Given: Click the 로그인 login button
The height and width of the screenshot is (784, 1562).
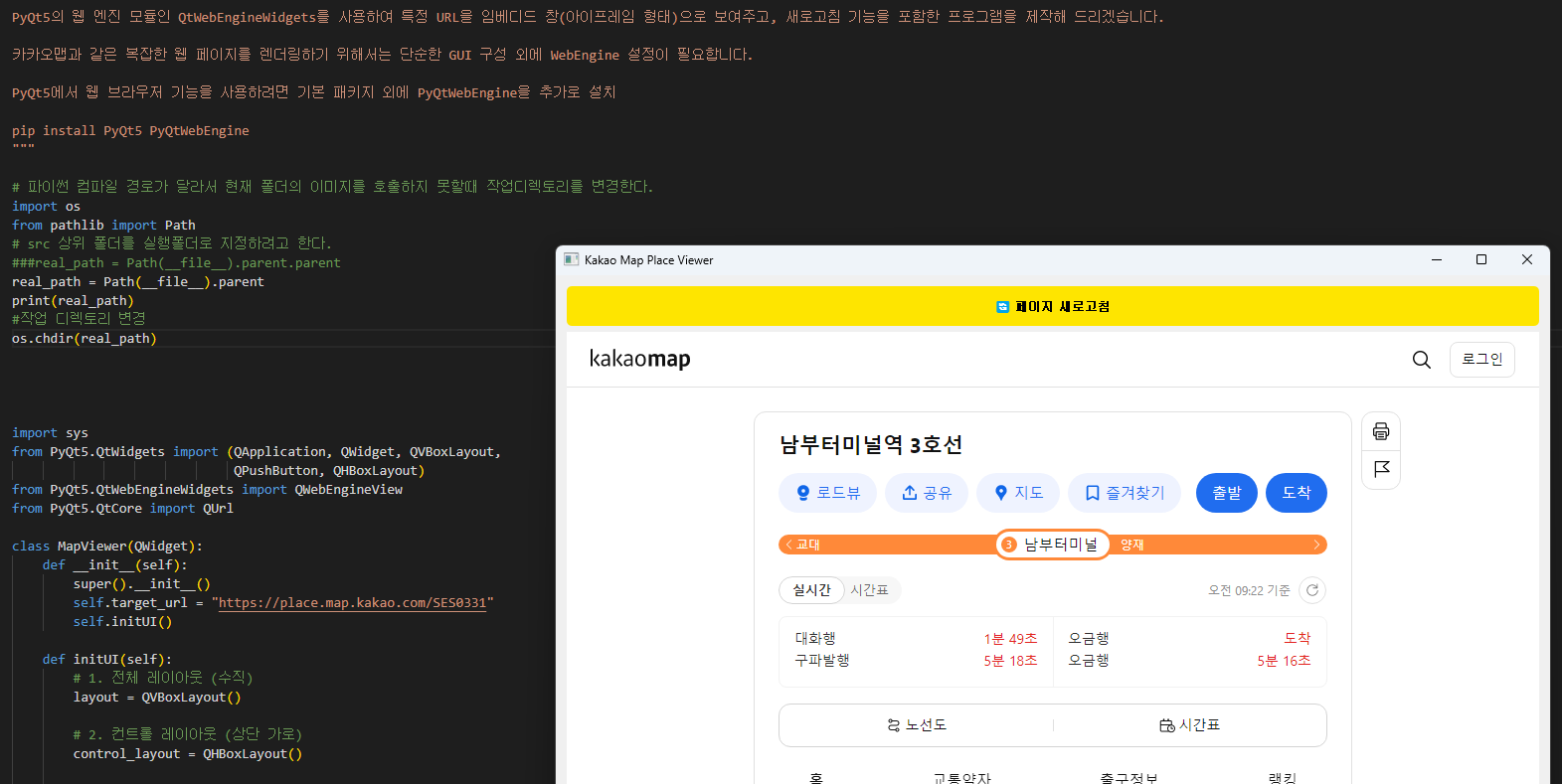Looking at the screenshot, I should pos(1481,359).
